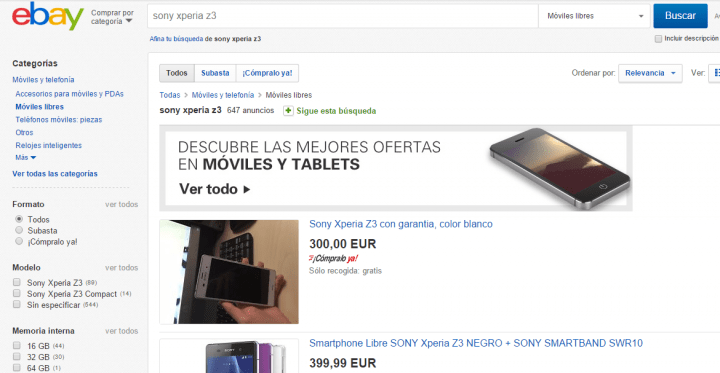Check the 32 GB memory checkbox

[x=17, y=356]
